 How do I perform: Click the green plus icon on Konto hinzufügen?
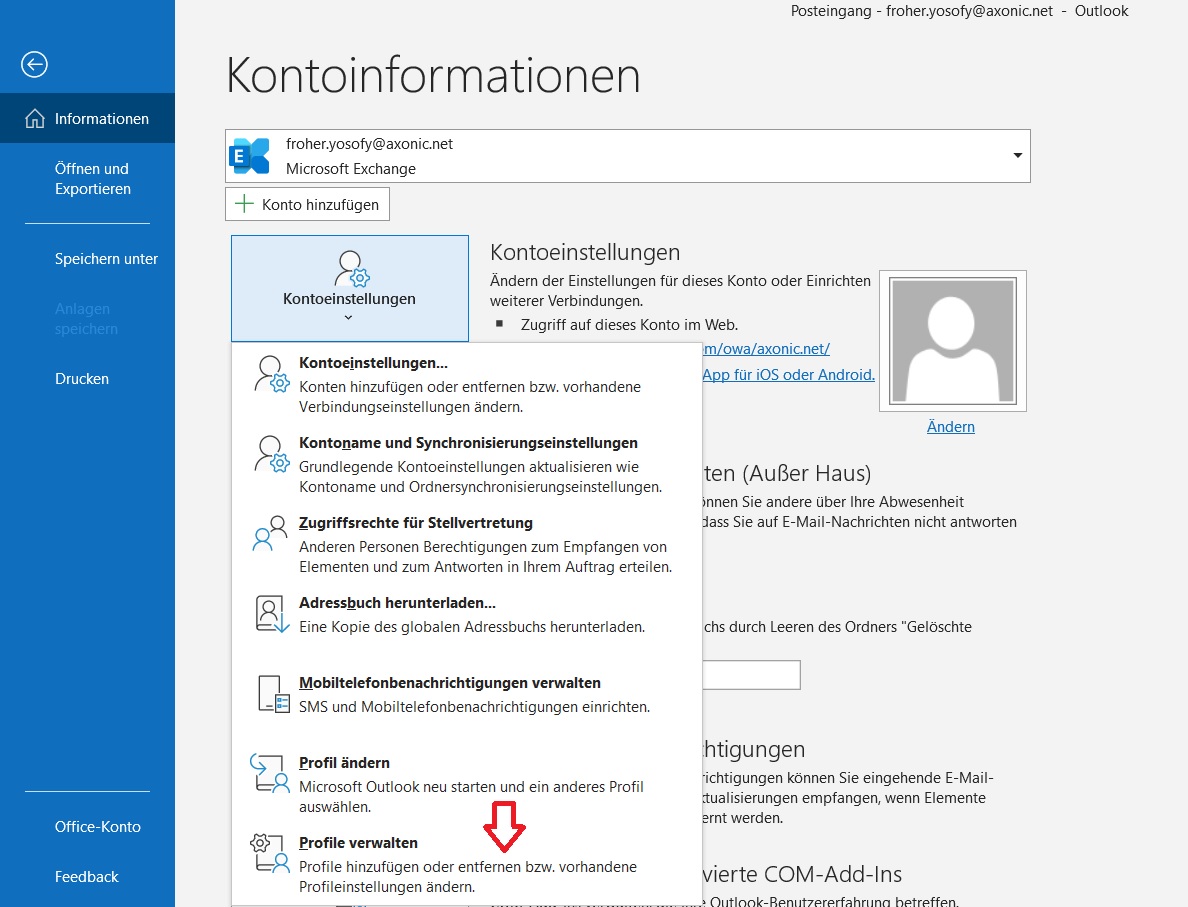pyautogui.click(x=244, y=204)
